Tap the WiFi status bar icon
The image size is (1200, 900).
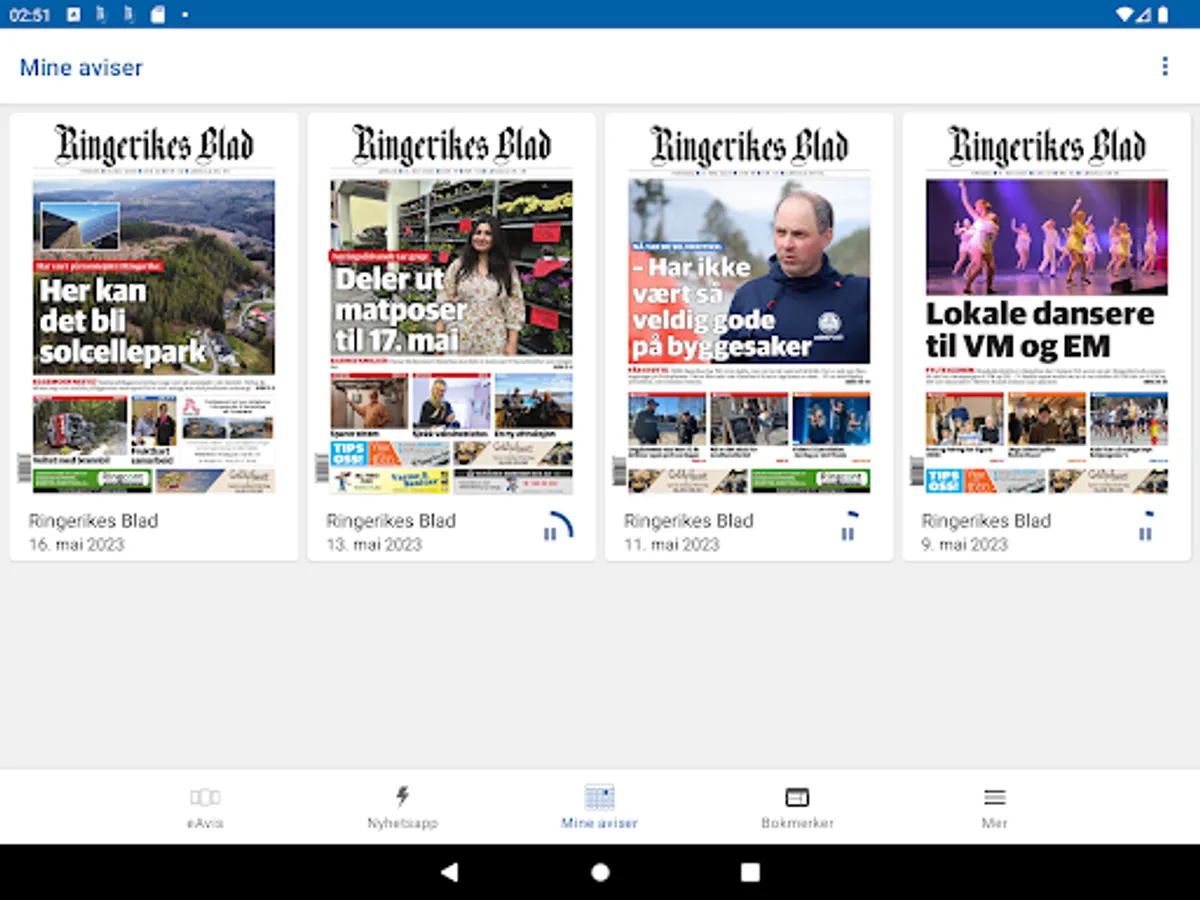[x=1124, y=14]
